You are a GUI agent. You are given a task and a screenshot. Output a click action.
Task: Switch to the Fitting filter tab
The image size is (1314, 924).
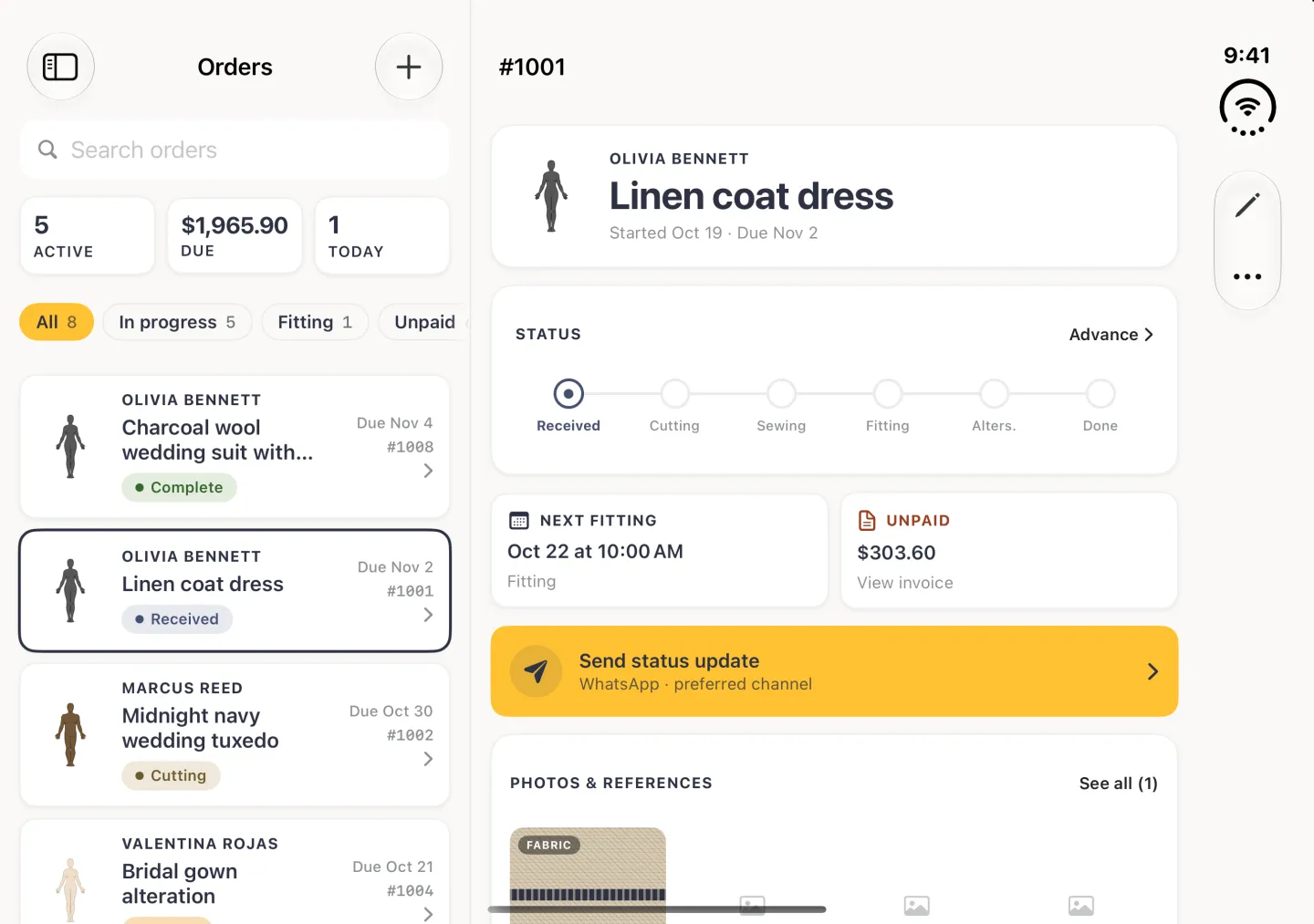click(x=316, y=322)
